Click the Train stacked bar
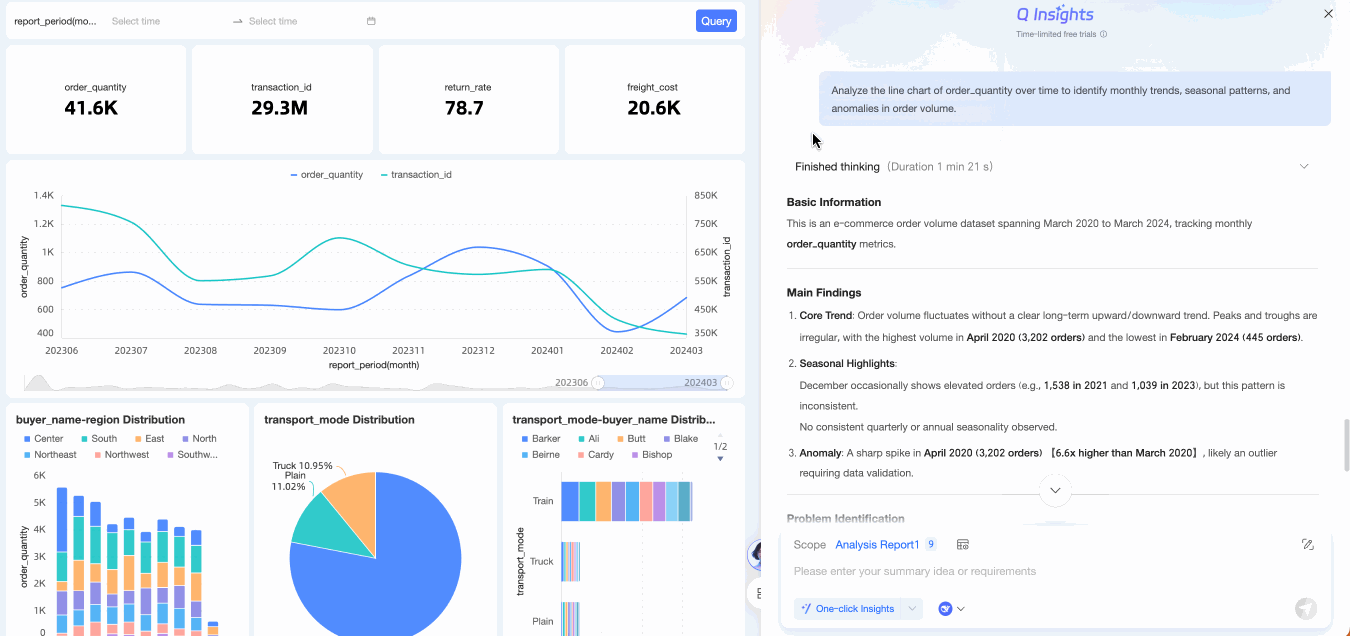The image size is (1350, 636). (626, 501)
